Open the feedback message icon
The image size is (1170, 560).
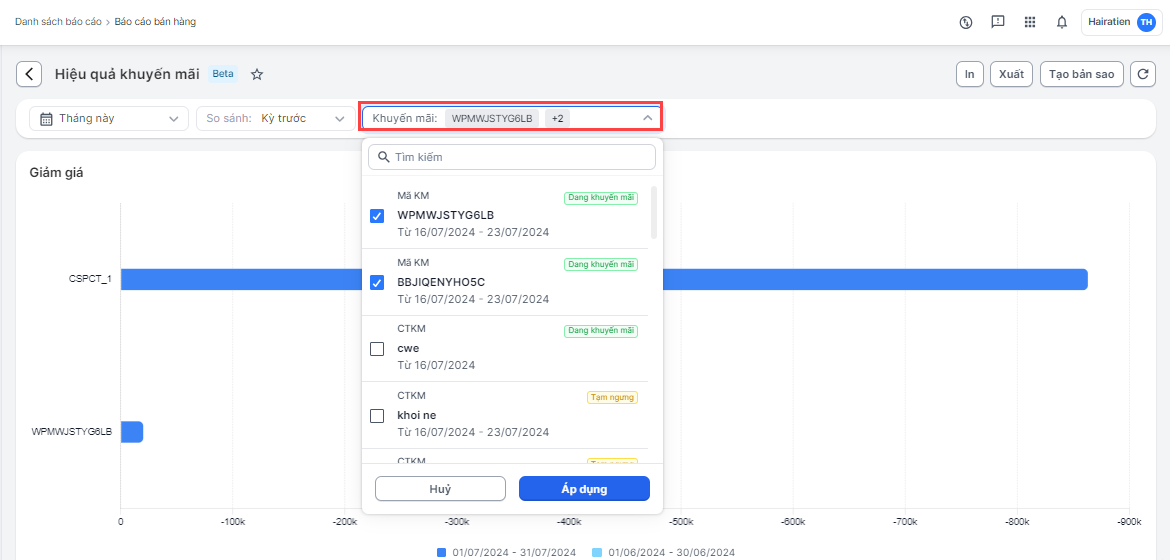pos(997,22)
